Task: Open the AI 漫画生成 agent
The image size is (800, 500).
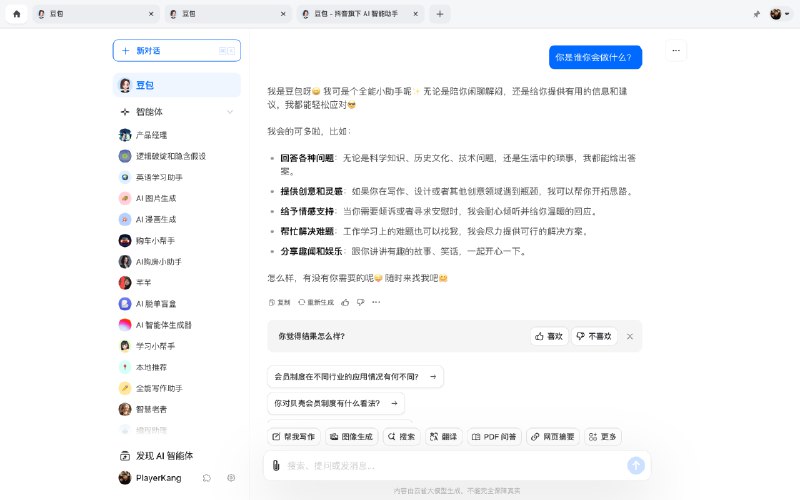Action: pos(177,219)
